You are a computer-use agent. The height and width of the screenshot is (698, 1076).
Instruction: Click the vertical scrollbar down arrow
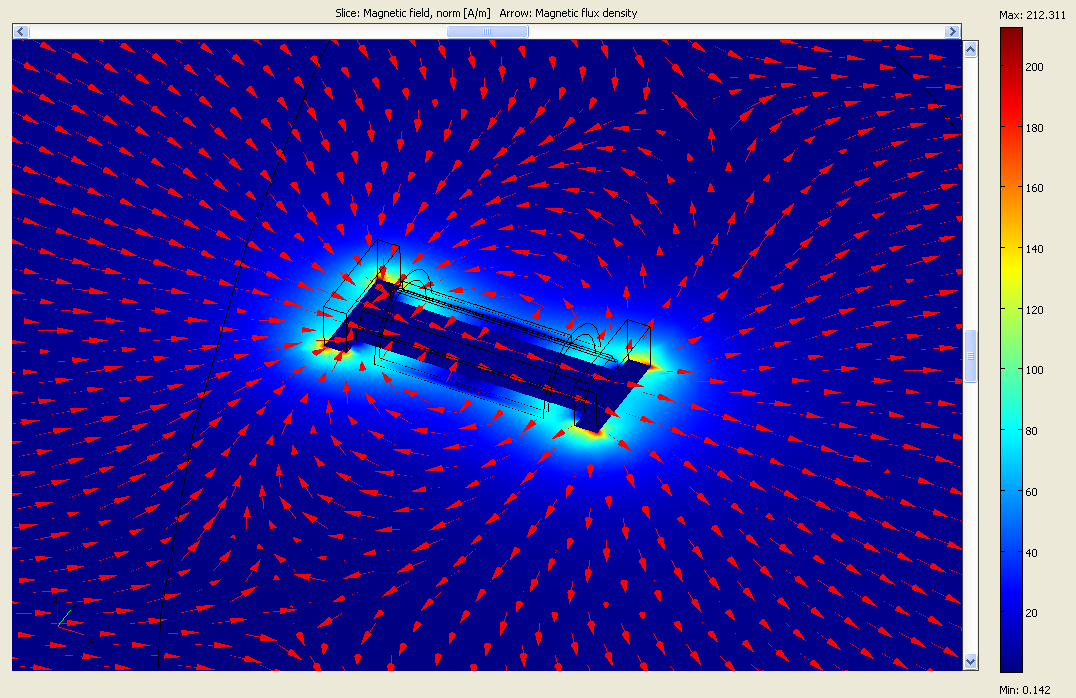coord(969,661)
